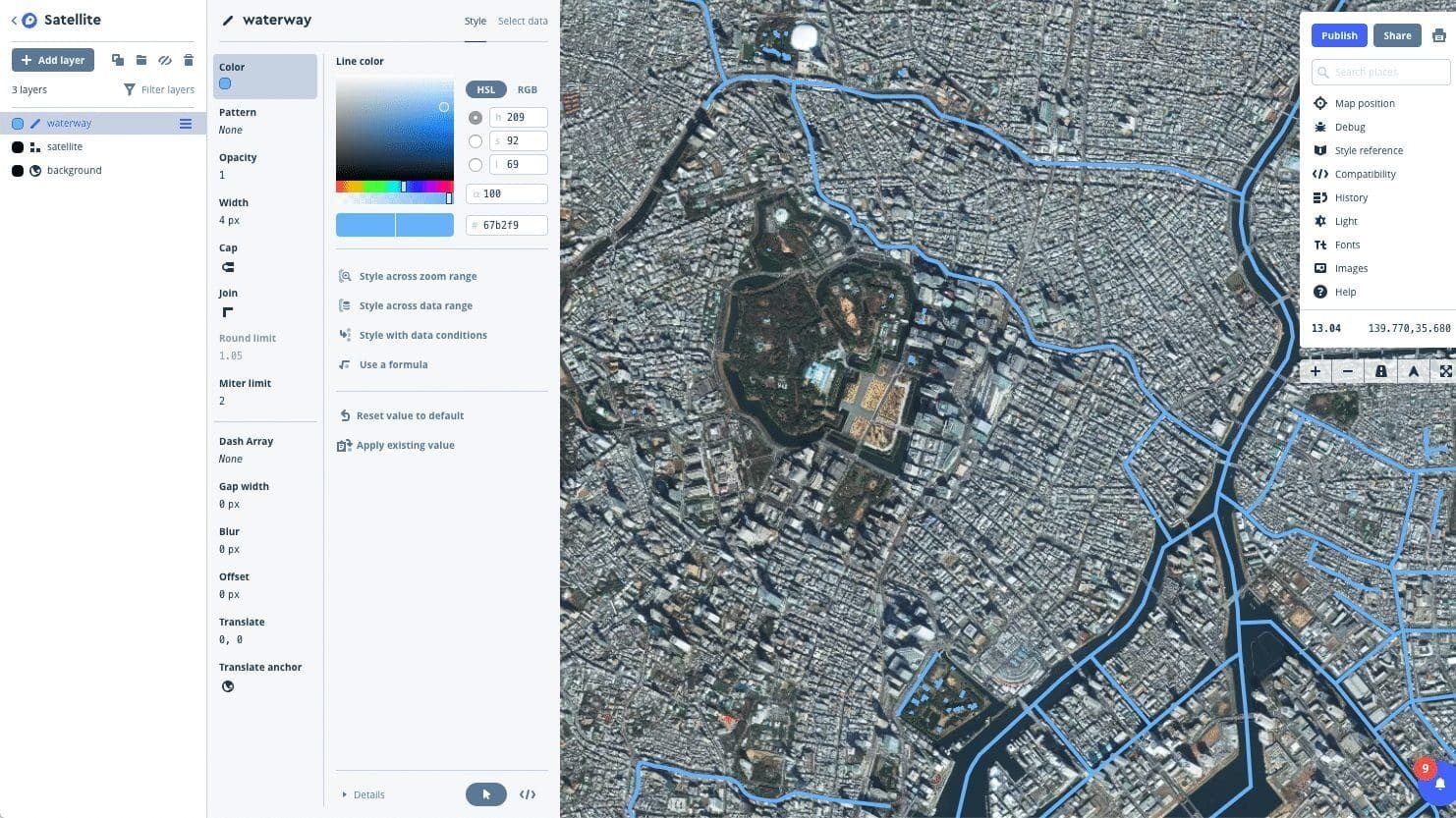Click the print icon beside Share
The width and height of the screenshot is (1456, 818).
pyautogui.click(x=1438, y=35)
